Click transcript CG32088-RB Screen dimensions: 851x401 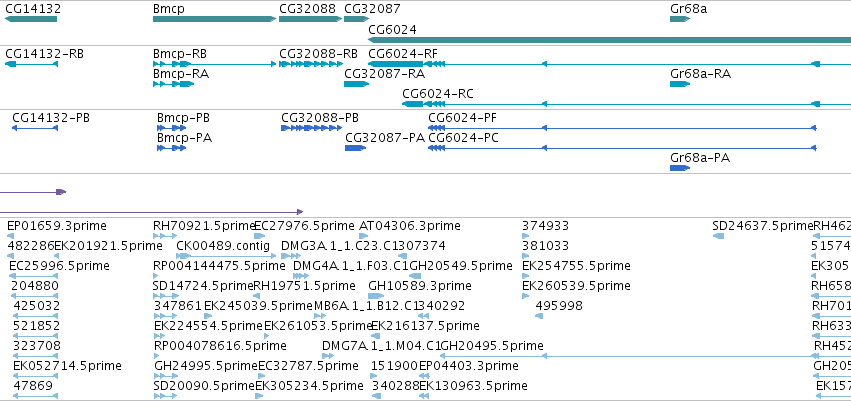pos(310,64)
